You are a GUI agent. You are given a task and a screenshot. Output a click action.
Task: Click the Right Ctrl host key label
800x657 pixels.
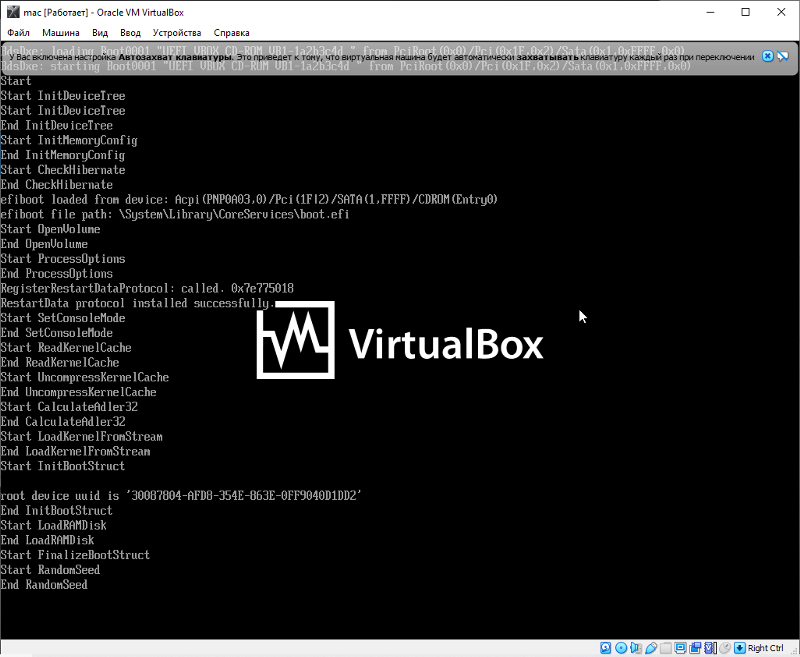(765, 648)
